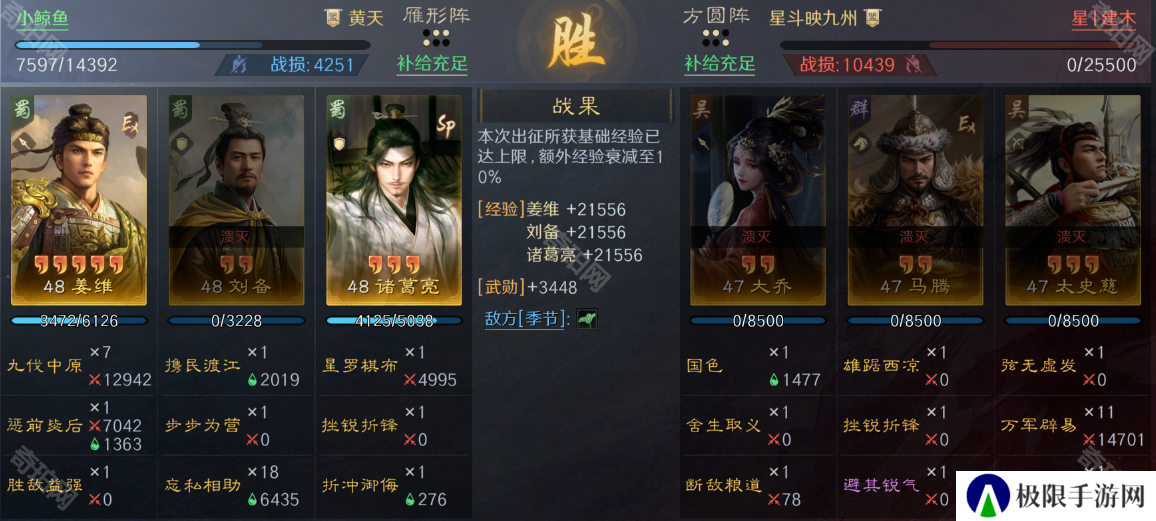Click the season icon next to 敌方[季节]
The height and width of the screenshot is (521, 1156).
(x=587, y=319)
